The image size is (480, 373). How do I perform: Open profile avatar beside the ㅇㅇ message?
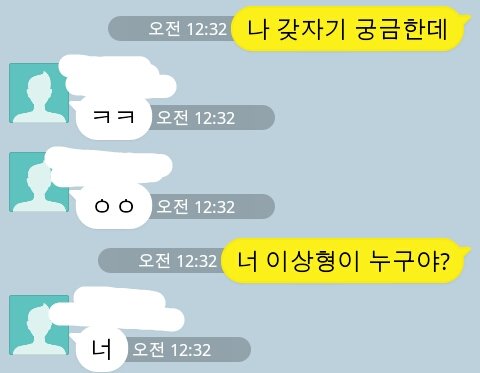(x=39, y=182)
